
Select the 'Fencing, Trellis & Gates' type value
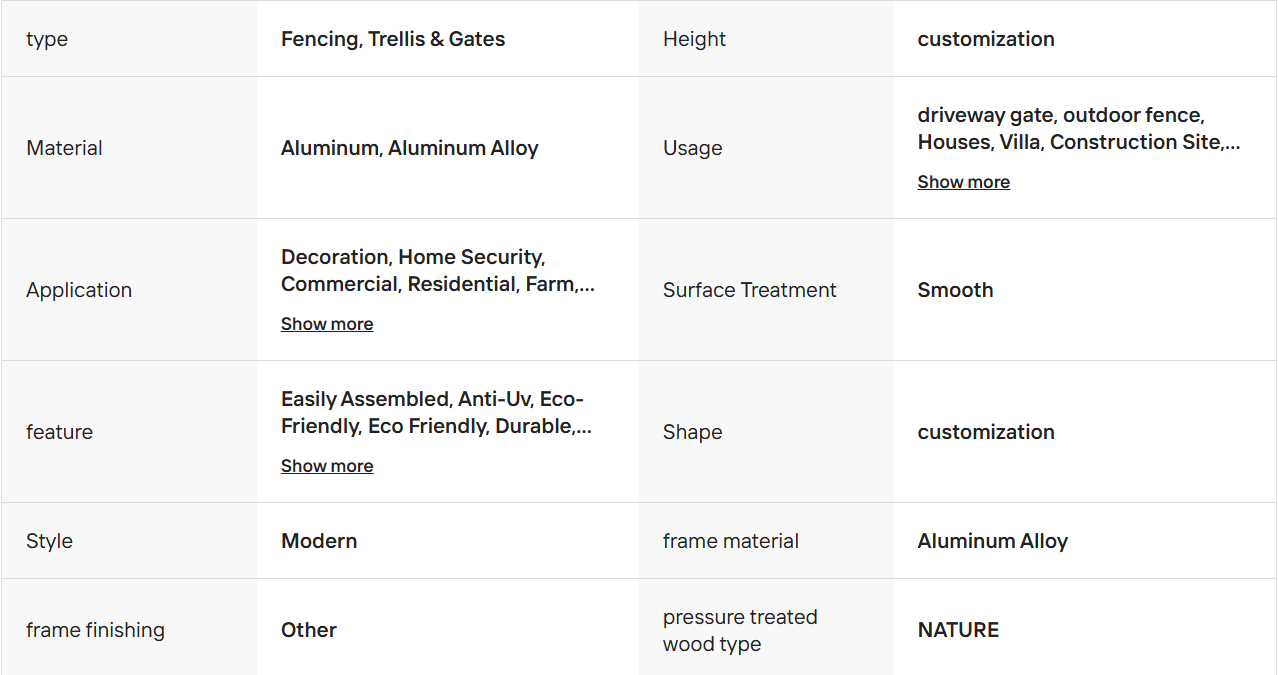pos(393,39)
